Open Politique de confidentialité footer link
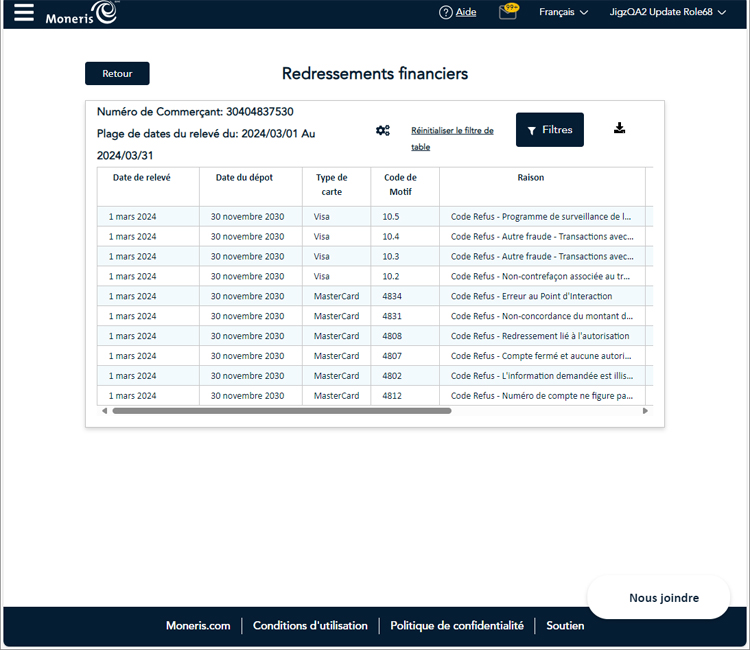Image resolution: width=750 pixels, height=650 pixels. (457, 626)
